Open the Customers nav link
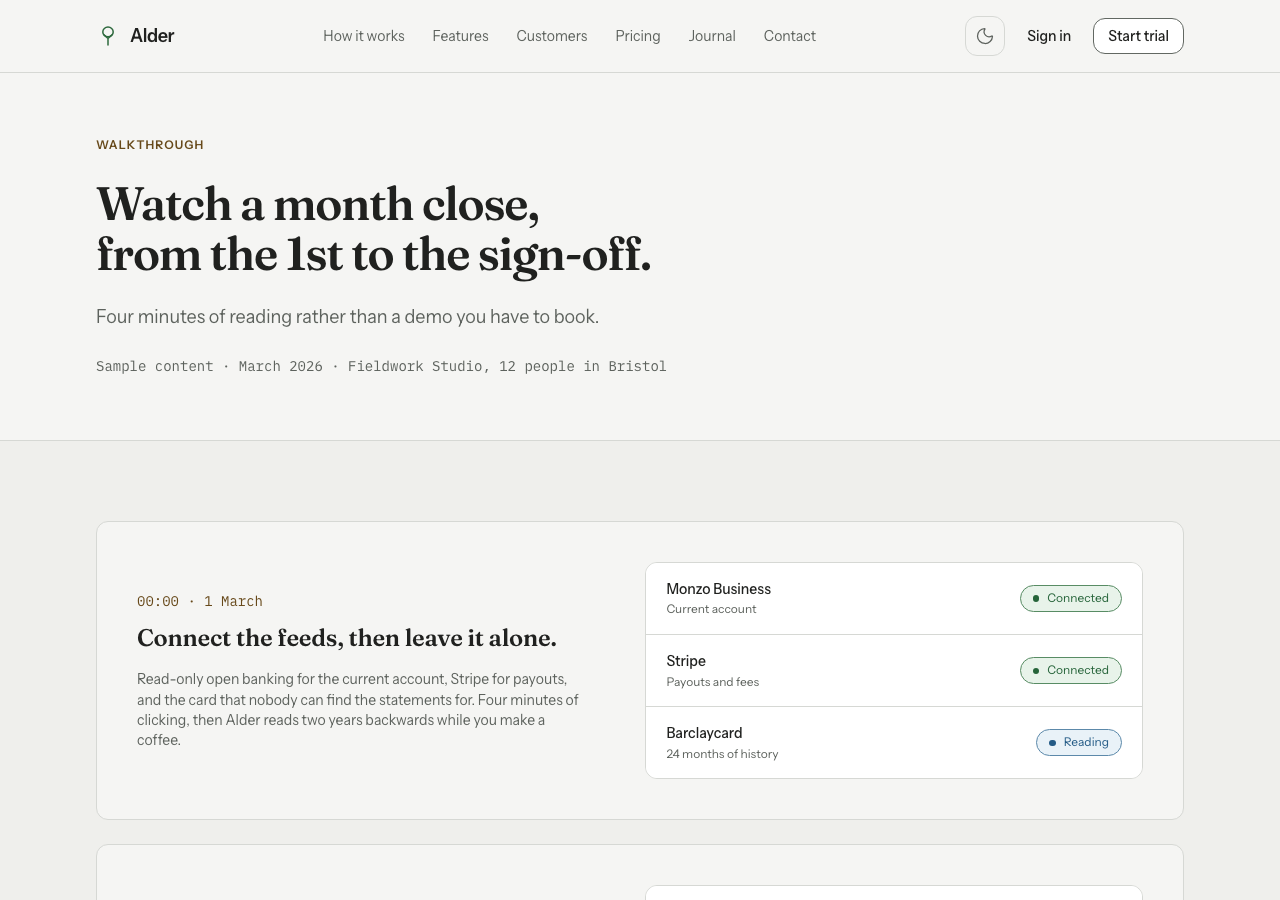The height and width of the screenshot is (900, 1280). point(552,36)
